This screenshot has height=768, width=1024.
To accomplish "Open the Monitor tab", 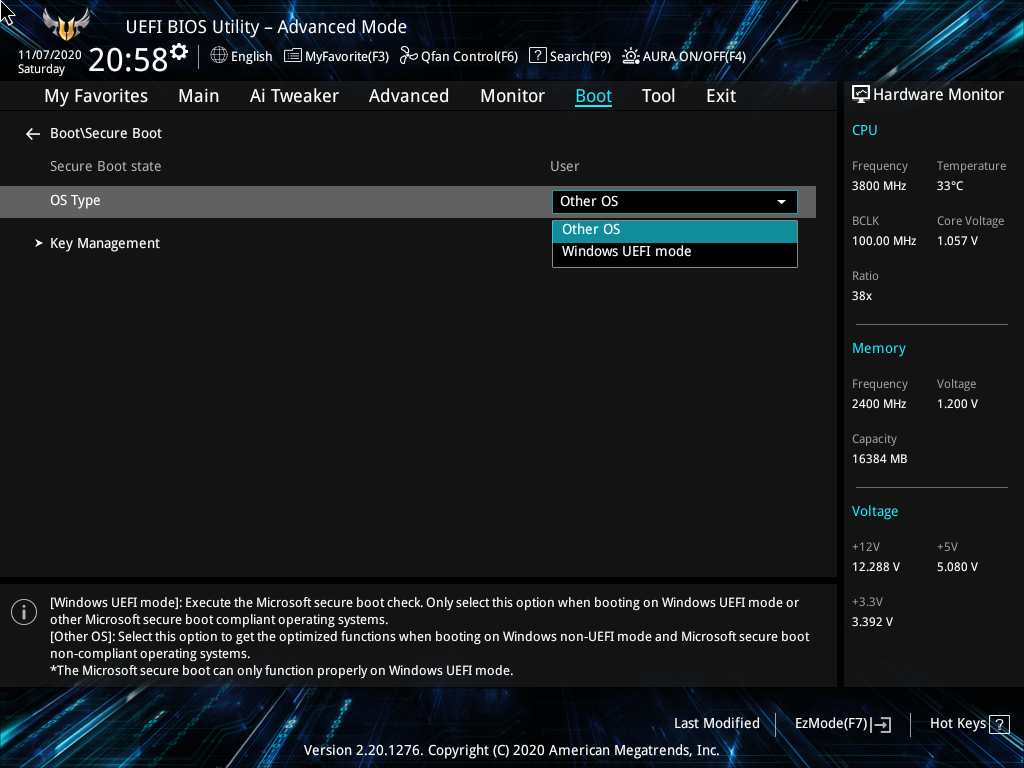I will (x=512, y=96).
